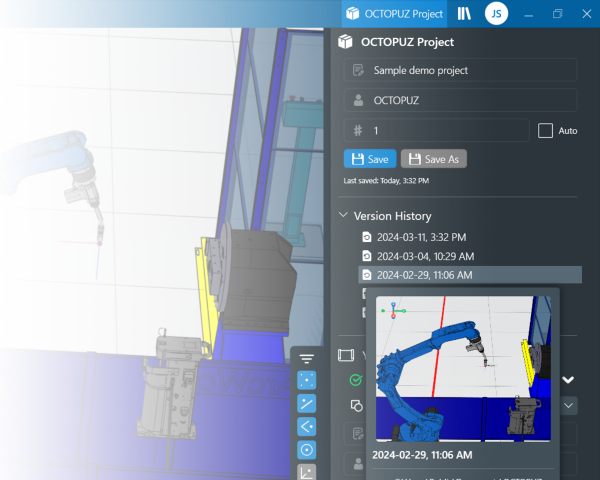Select version 2024-03-04, 10:29 AM

coord(426,256)
